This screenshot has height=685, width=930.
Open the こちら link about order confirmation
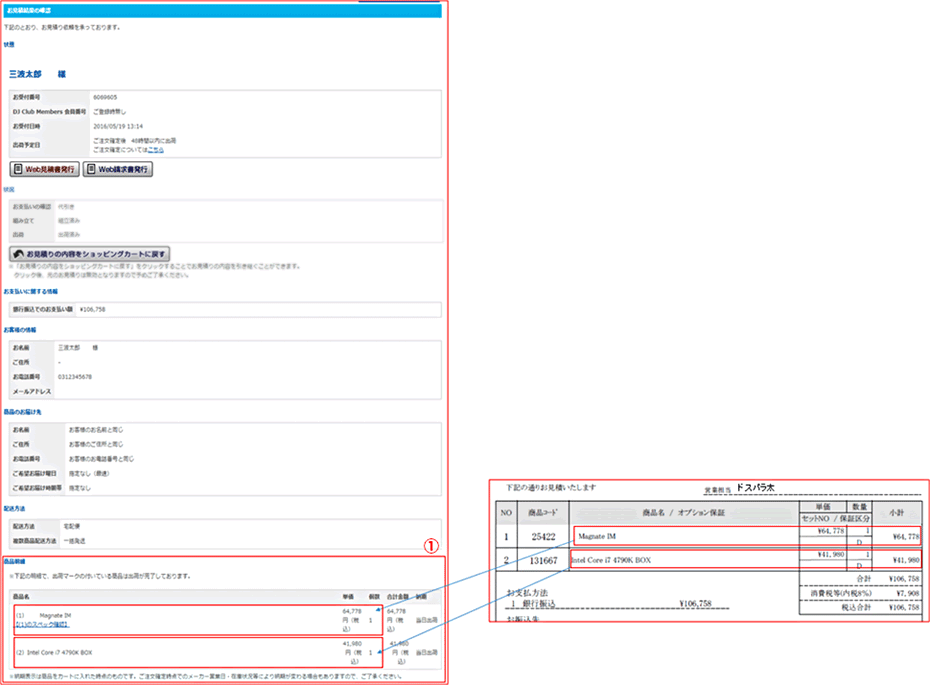155,150
